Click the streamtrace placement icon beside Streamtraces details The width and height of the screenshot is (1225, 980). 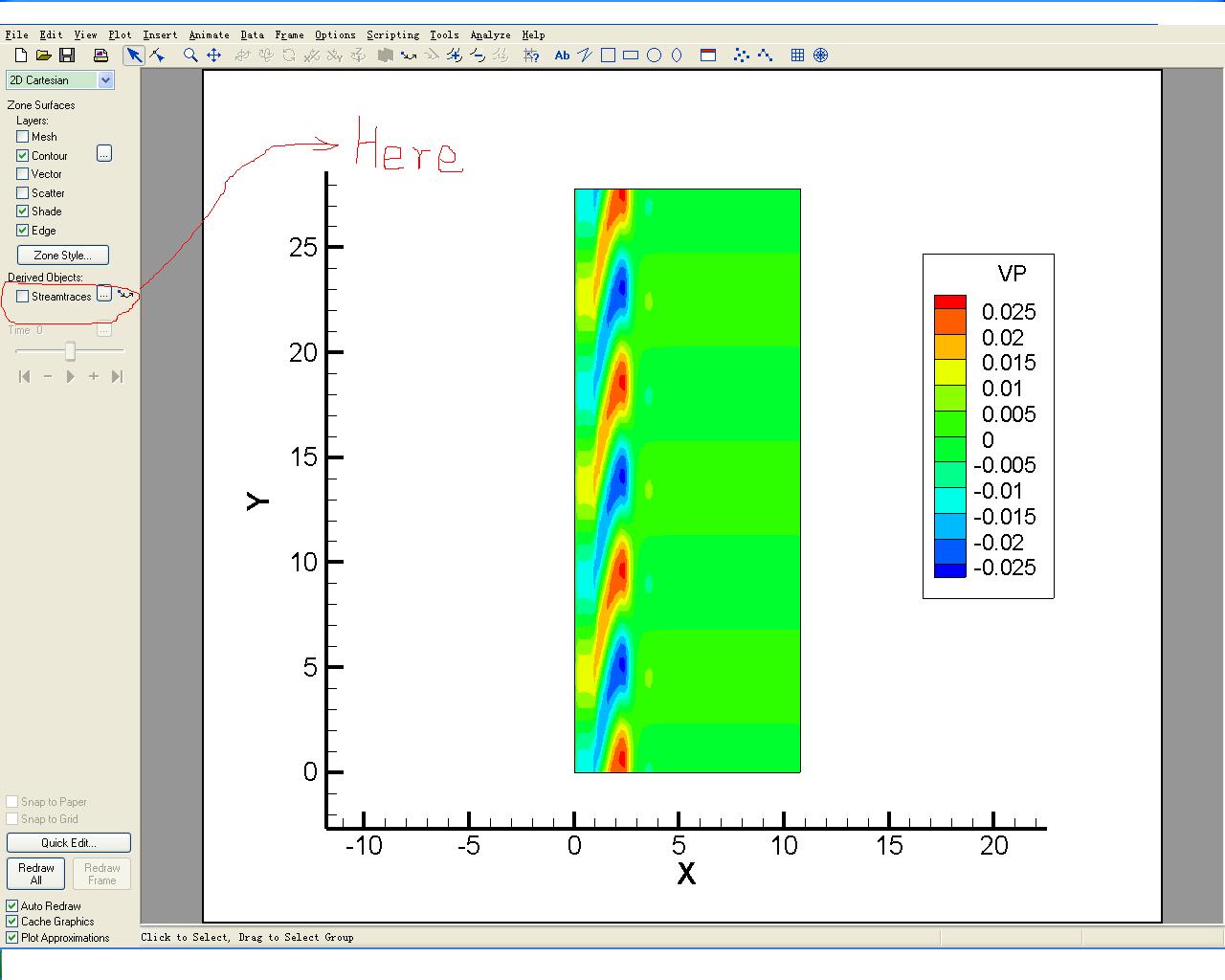125,294
